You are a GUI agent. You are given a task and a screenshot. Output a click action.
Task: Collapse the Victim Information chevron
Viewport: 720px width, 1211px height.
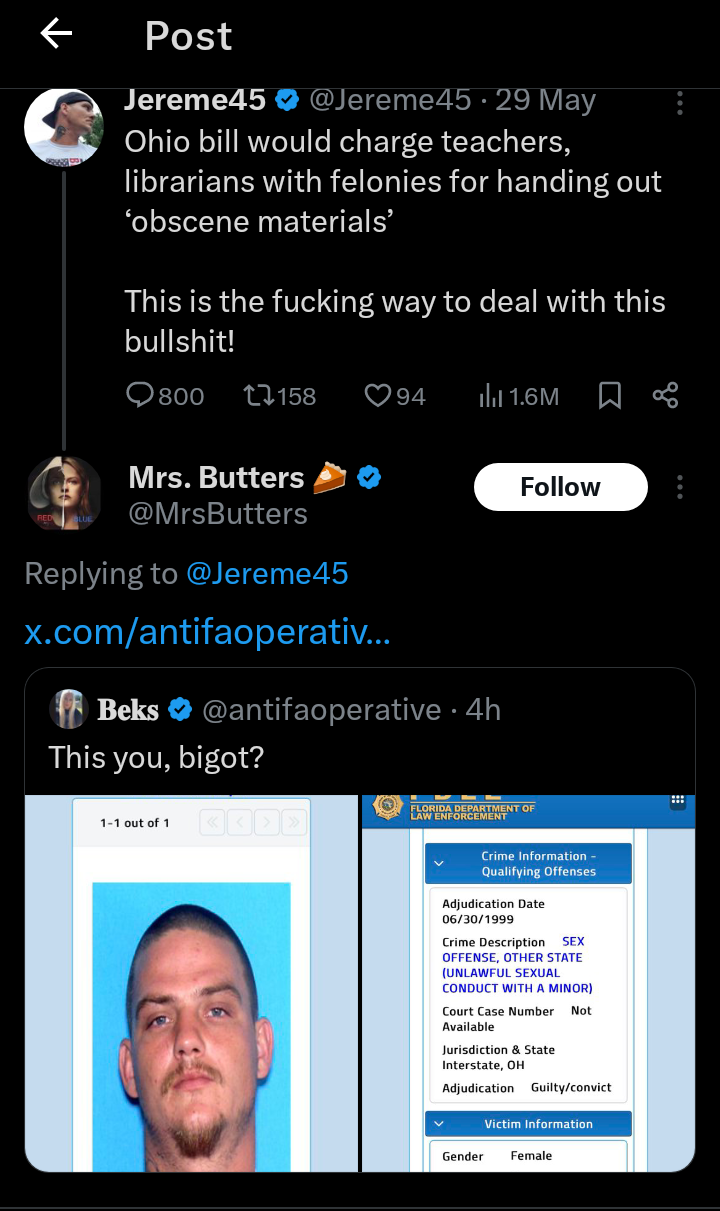[x=438, y=1124]
